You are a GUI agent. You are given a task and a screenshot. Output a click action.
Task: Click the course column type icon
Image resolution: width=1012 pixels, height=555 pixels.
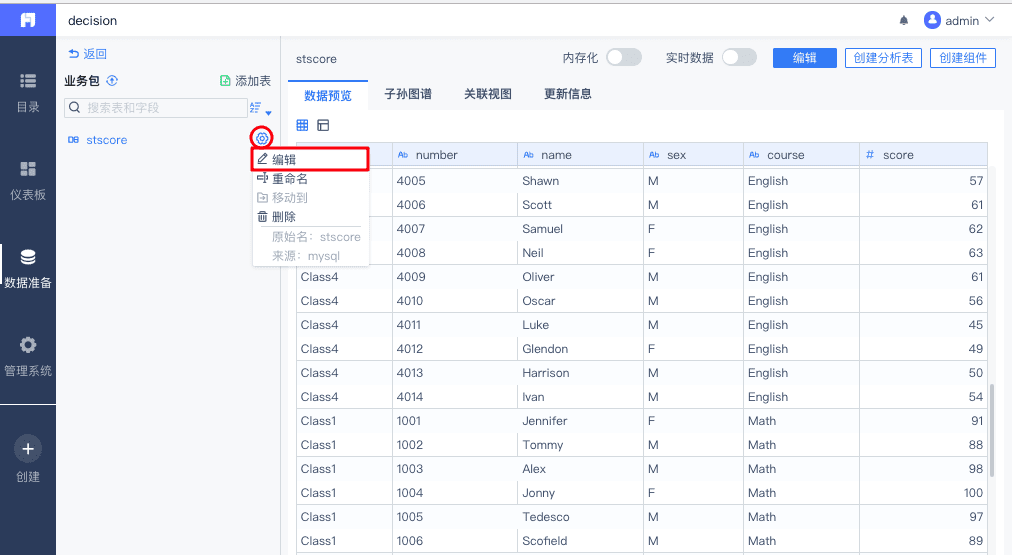[x=754, y=155]
